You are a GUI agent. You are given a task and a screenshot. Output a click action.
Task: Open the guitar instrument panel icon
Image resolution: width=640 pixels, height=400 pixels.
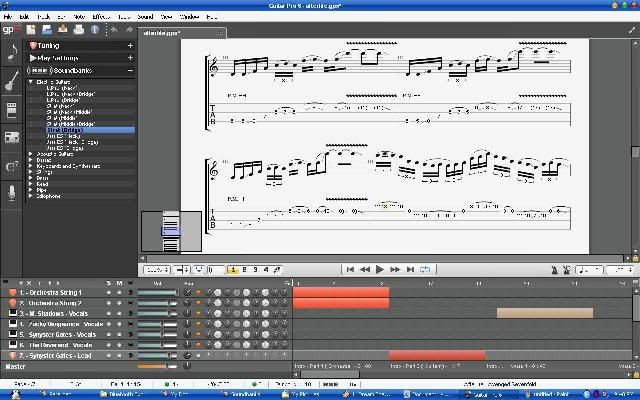[x=11, y=80]
